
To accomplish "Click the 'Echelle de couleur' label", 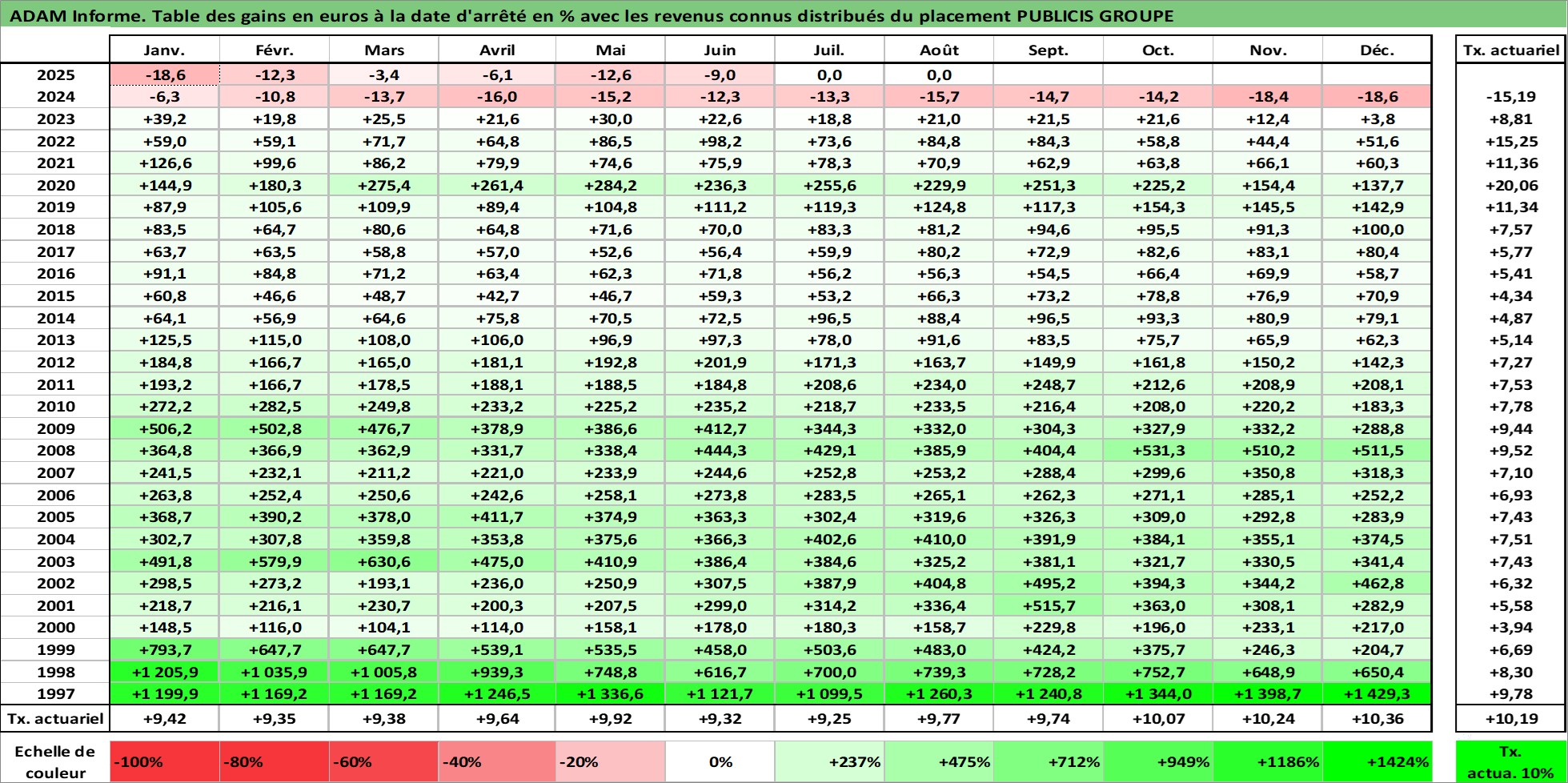I will point(55,762).
